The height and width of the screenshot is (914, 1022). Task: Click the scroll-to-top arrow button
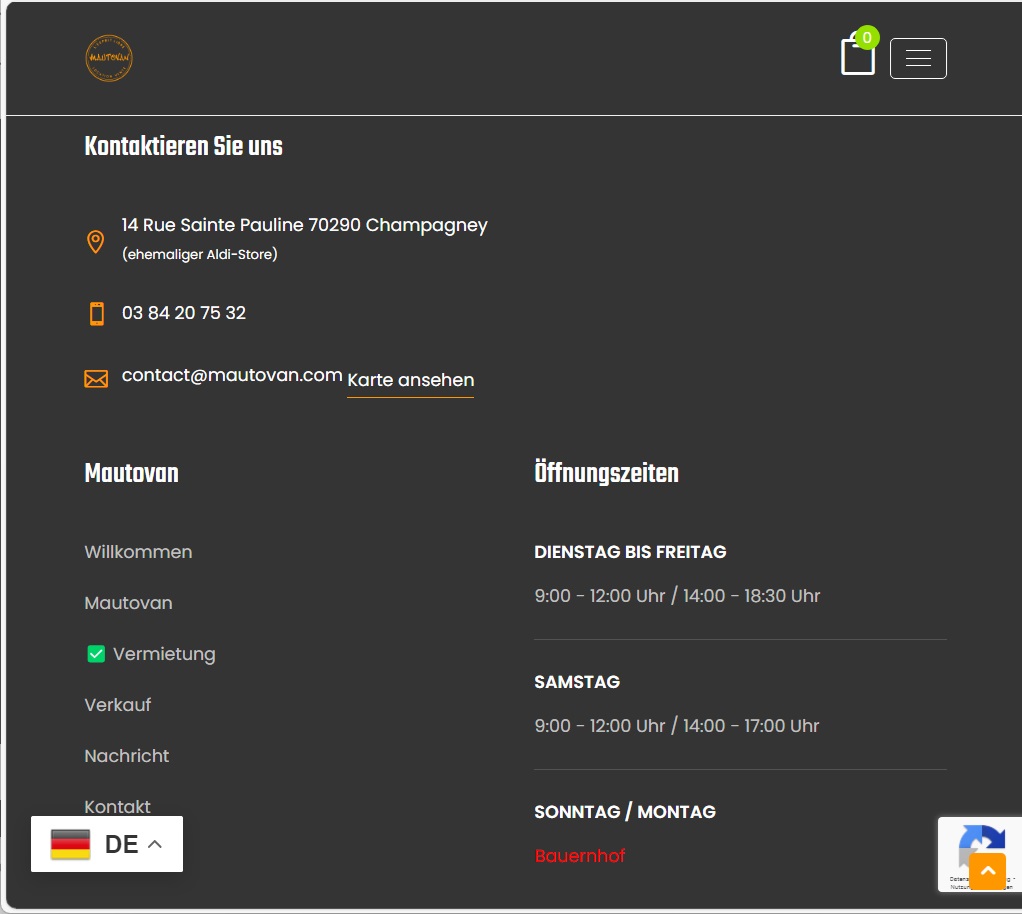point(987,871)
